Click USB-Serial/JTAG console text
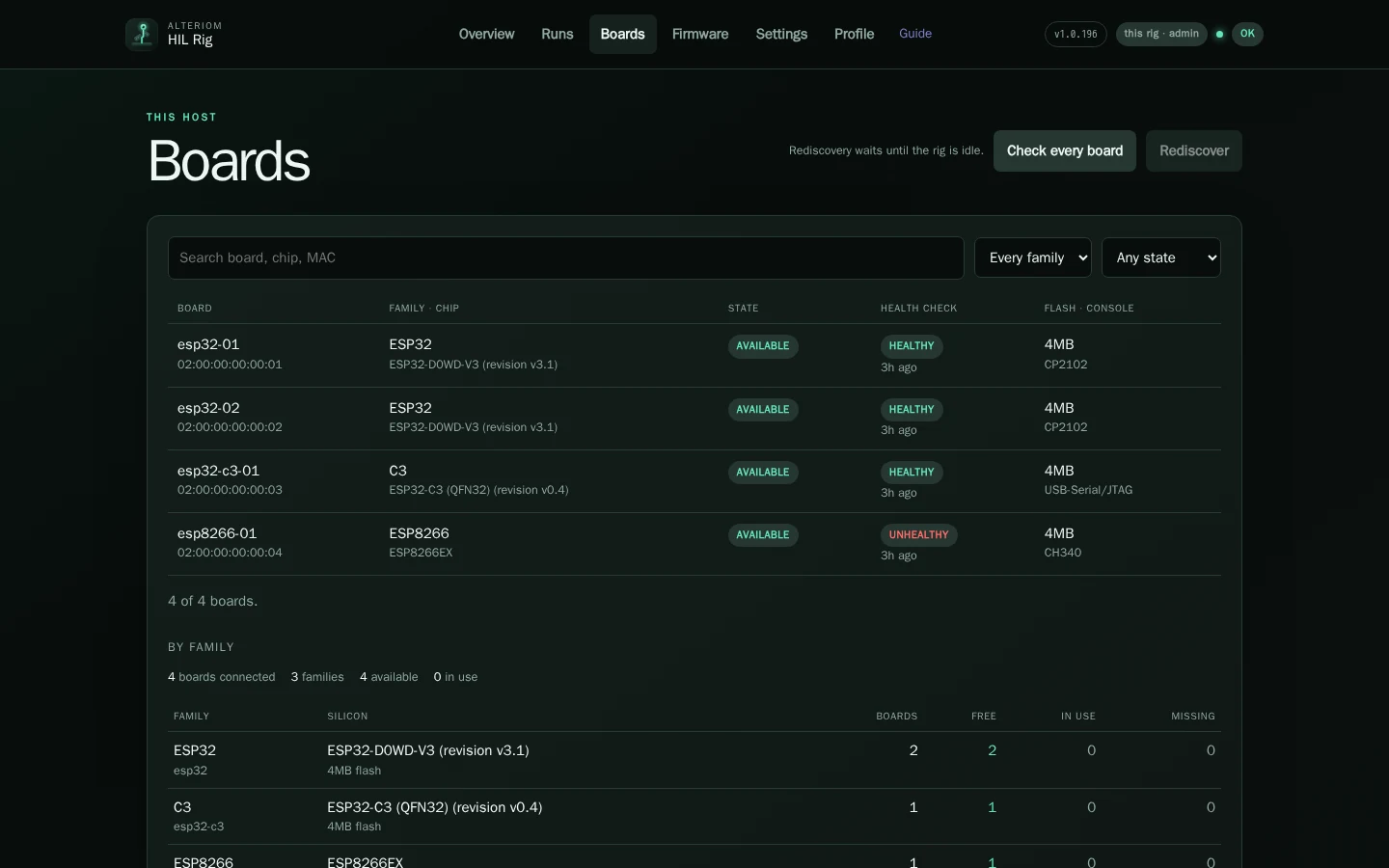Image resolution: width=1389 pixels, height=868 pixels. pos(1088,490)
